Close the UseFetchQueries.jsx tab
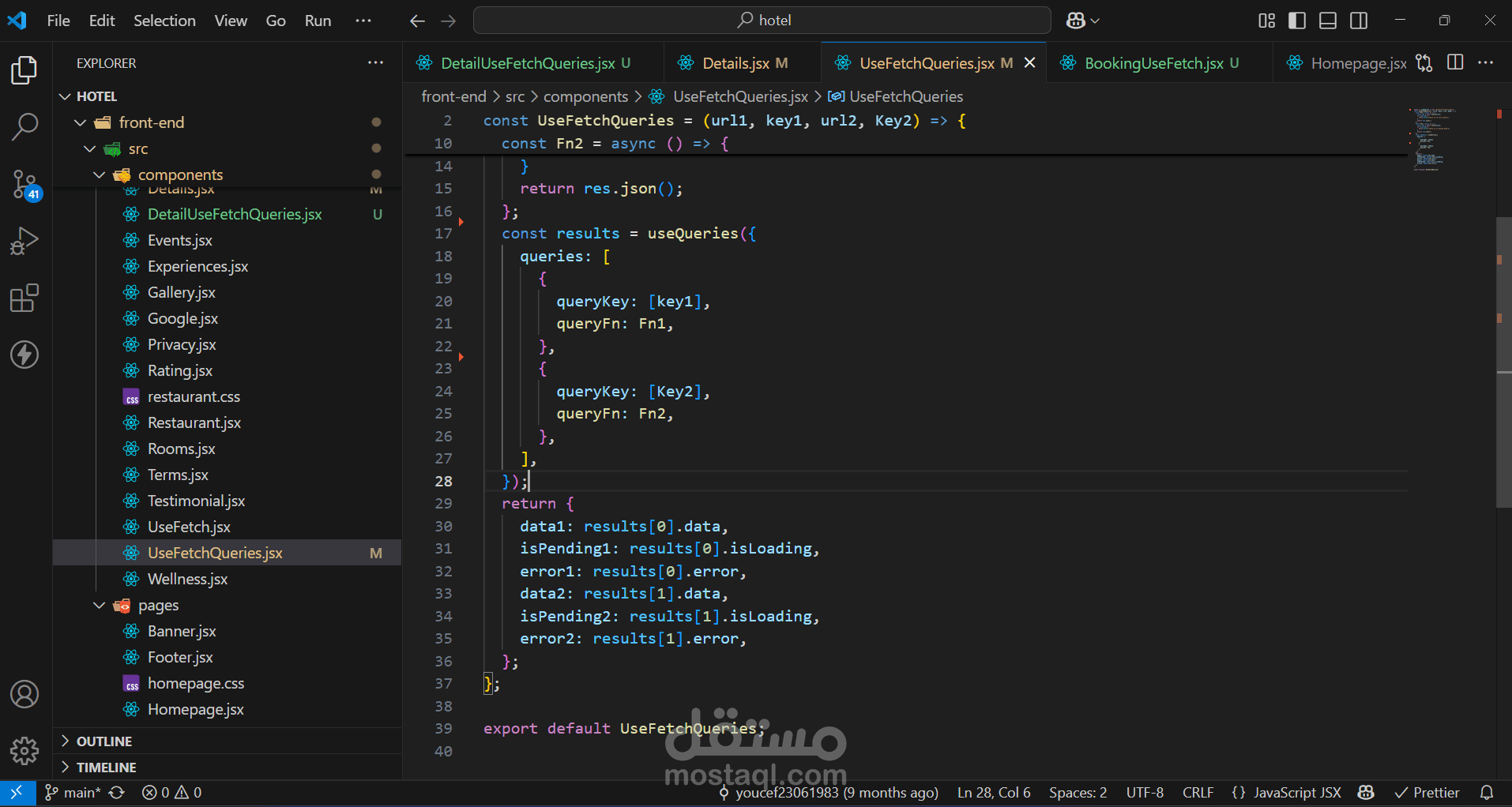 coord(1030,63)
